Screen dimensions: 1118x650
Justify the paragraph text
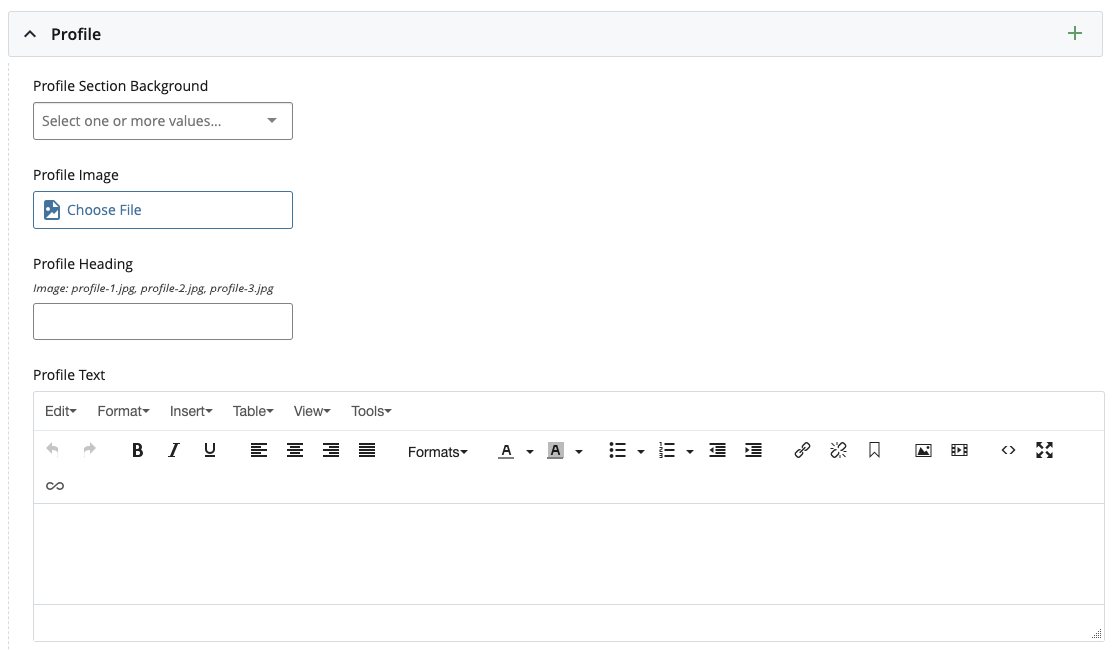point(367,451)
